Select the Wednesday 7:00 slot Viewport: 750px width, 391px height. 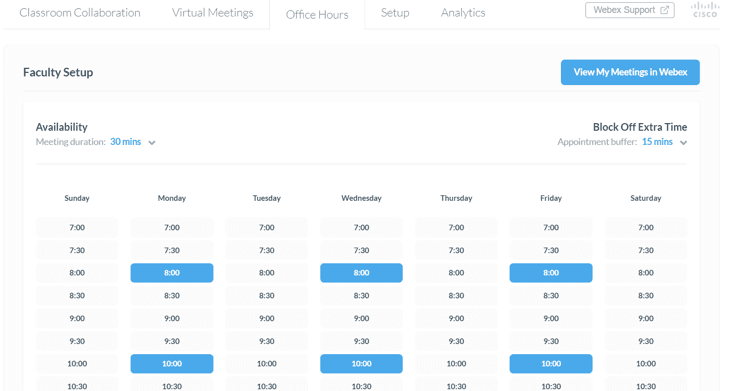tap(361, 227)
